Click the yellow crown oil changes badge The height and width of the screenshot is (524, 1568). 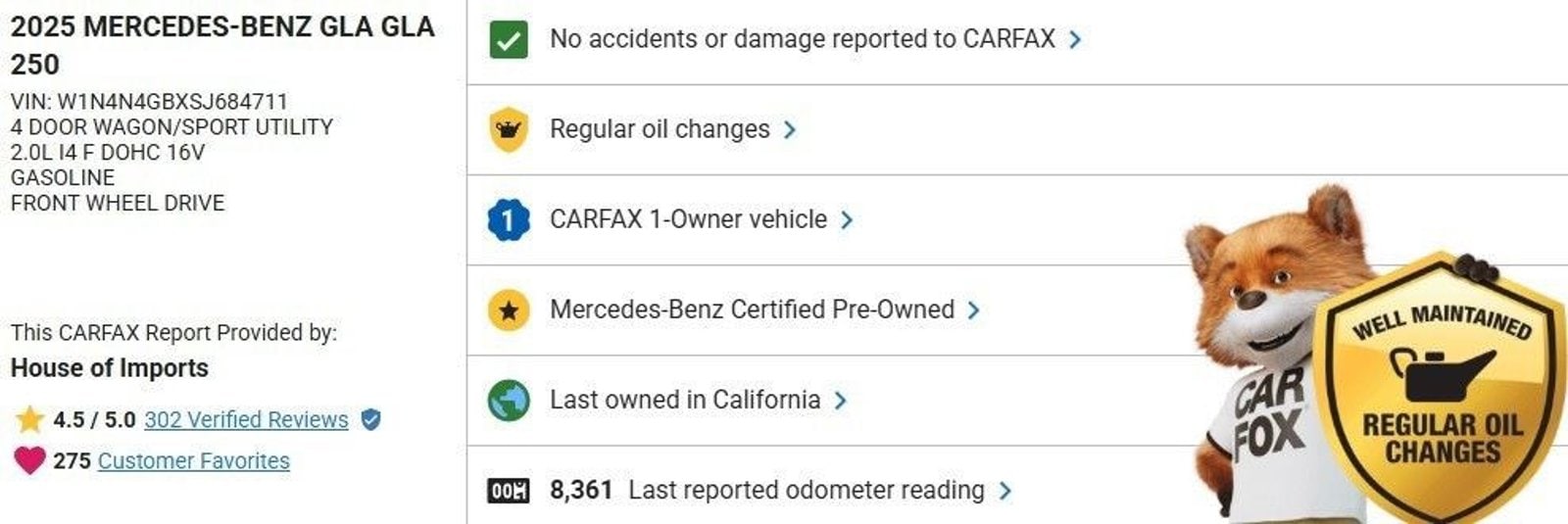[508, 130]
